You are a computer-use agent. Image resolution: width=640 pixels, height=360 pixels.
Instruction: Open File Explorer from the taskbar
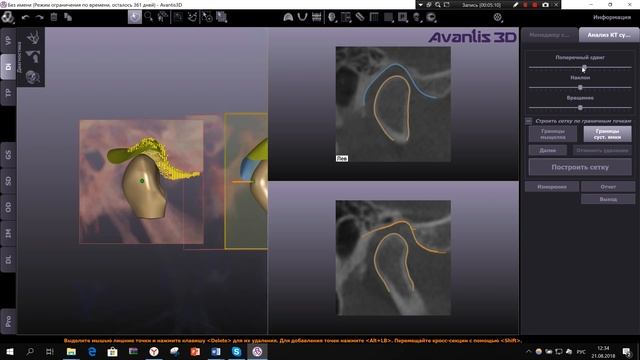tap(71, 351)
